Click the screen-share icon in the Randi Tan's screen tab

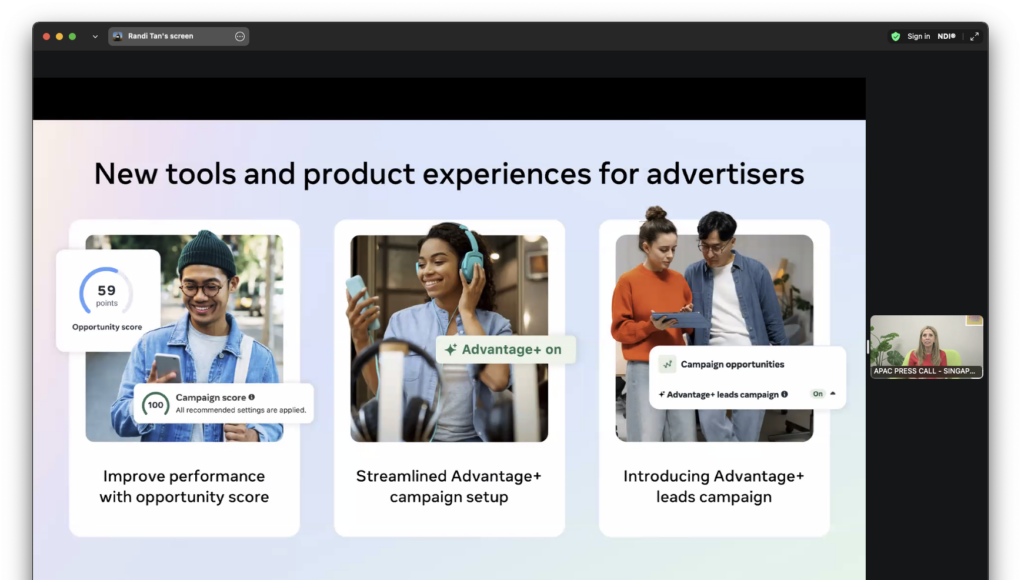point(118,36)
